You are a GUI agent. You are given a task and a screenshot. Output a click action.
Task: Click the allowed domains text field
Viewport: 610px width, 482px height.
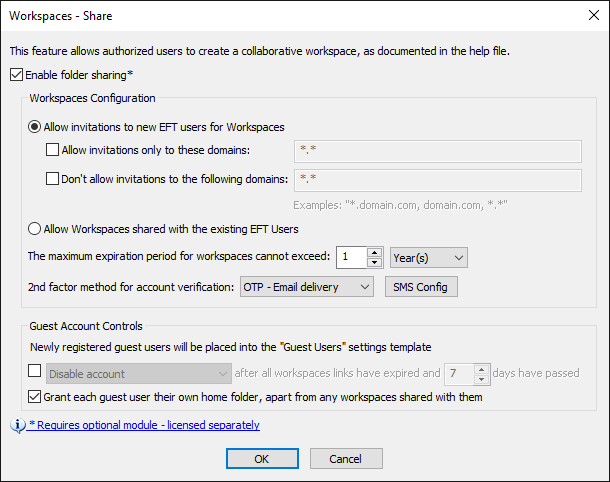438,151
